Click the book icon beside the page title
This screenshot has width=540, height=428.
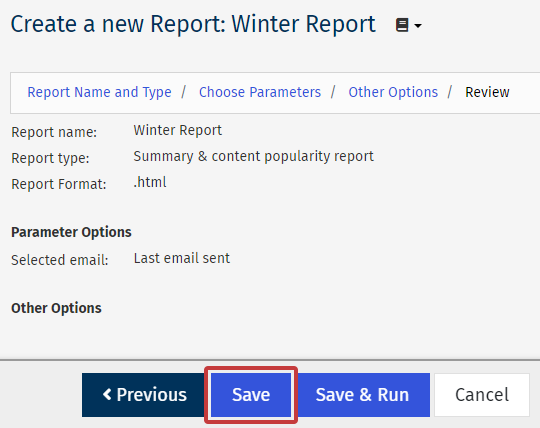(x=402, y=25)
